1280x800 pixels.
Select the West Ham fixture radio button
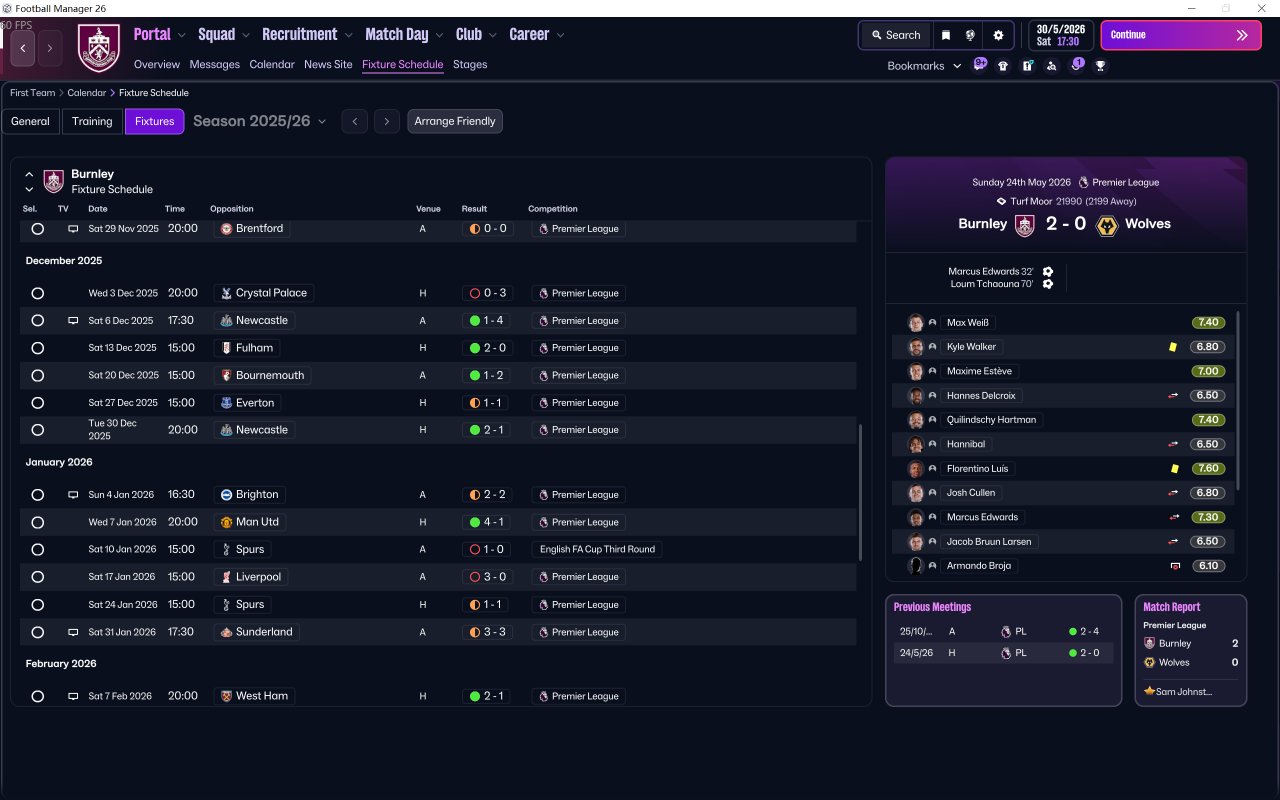tap(37, 696)
